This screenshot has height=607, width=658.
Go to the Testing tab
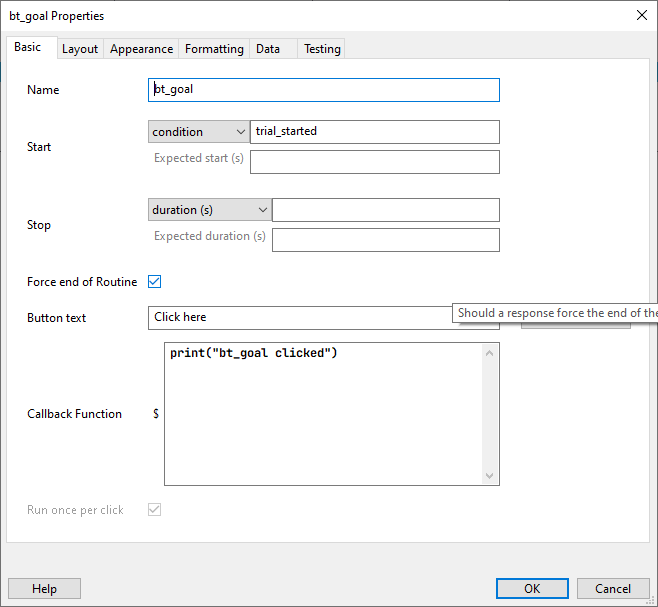tap(322, 49)
